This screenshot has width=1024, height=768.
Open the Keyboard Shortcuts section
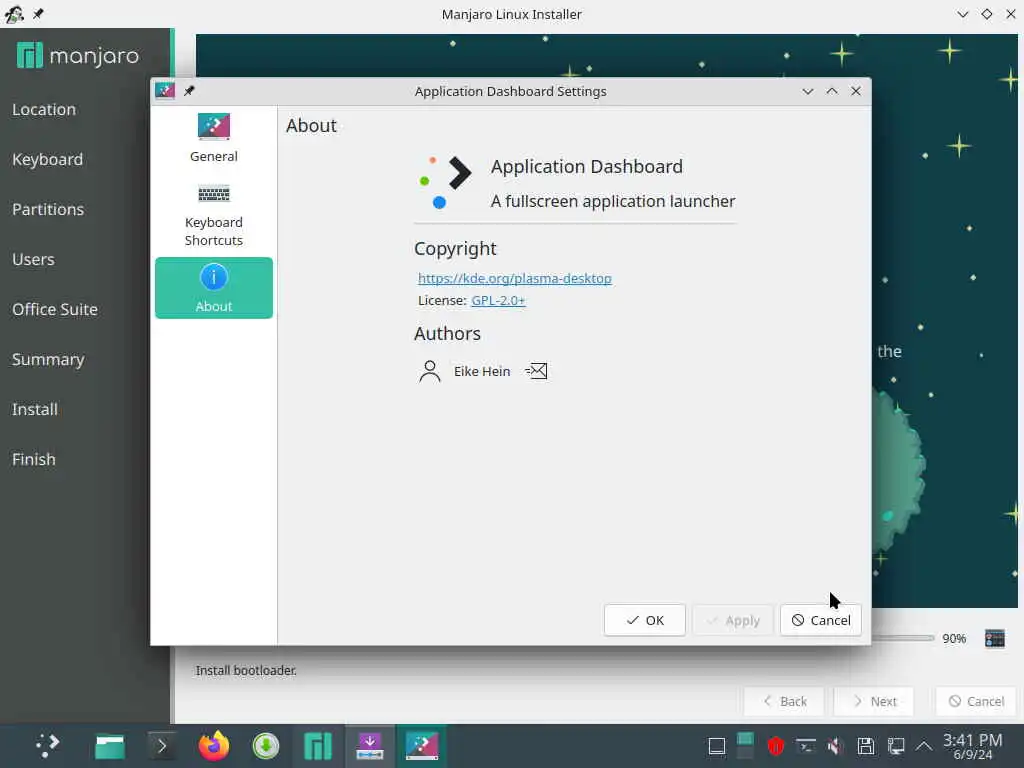214,216
